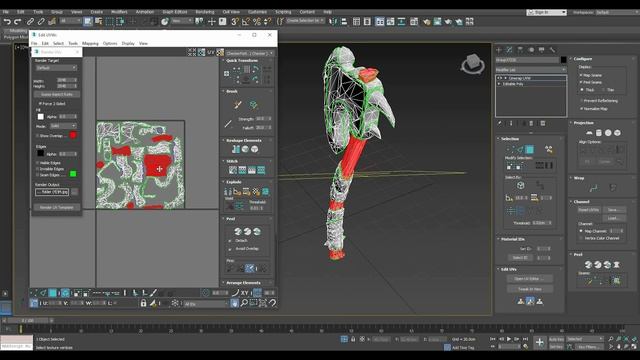Open the Scripting menu in main menu bar
The height and width of the screenshot is (360, 640).
(283, 12)
